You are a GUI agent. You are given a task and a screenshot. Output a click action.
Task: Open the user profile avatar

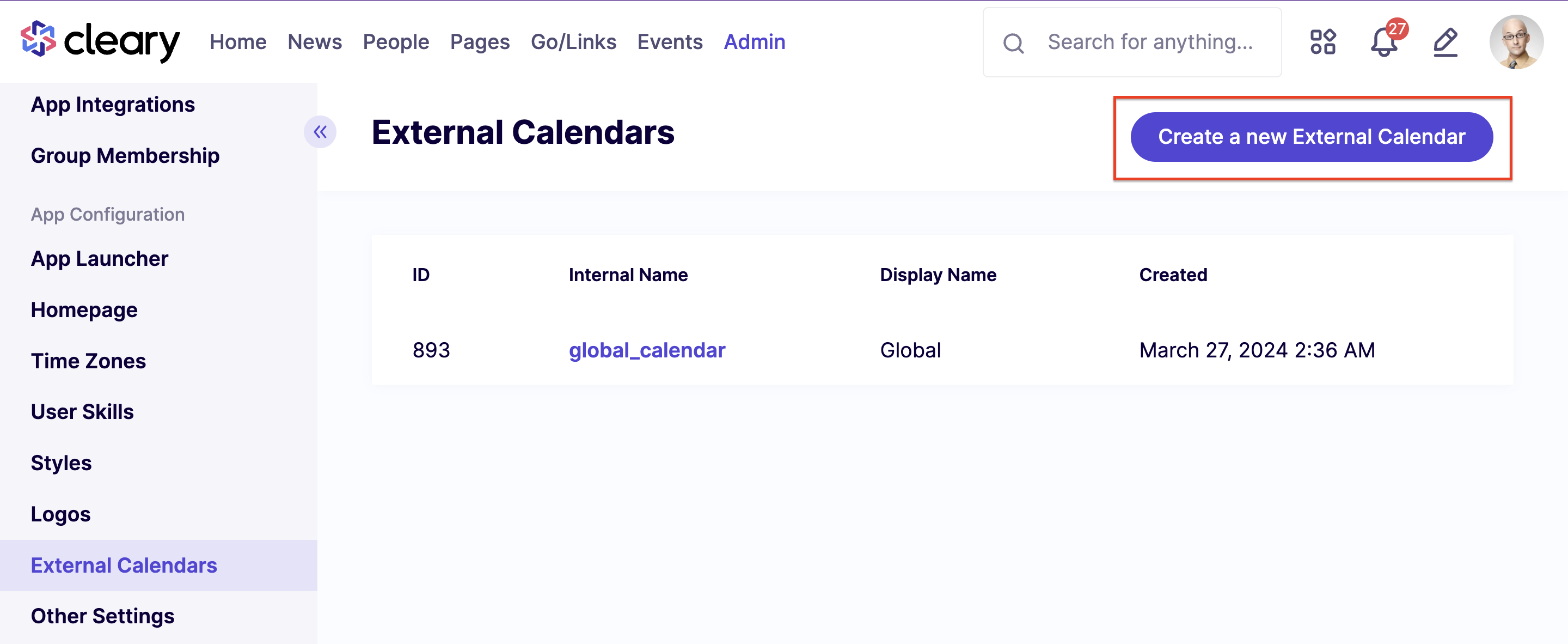[1516, 42]
